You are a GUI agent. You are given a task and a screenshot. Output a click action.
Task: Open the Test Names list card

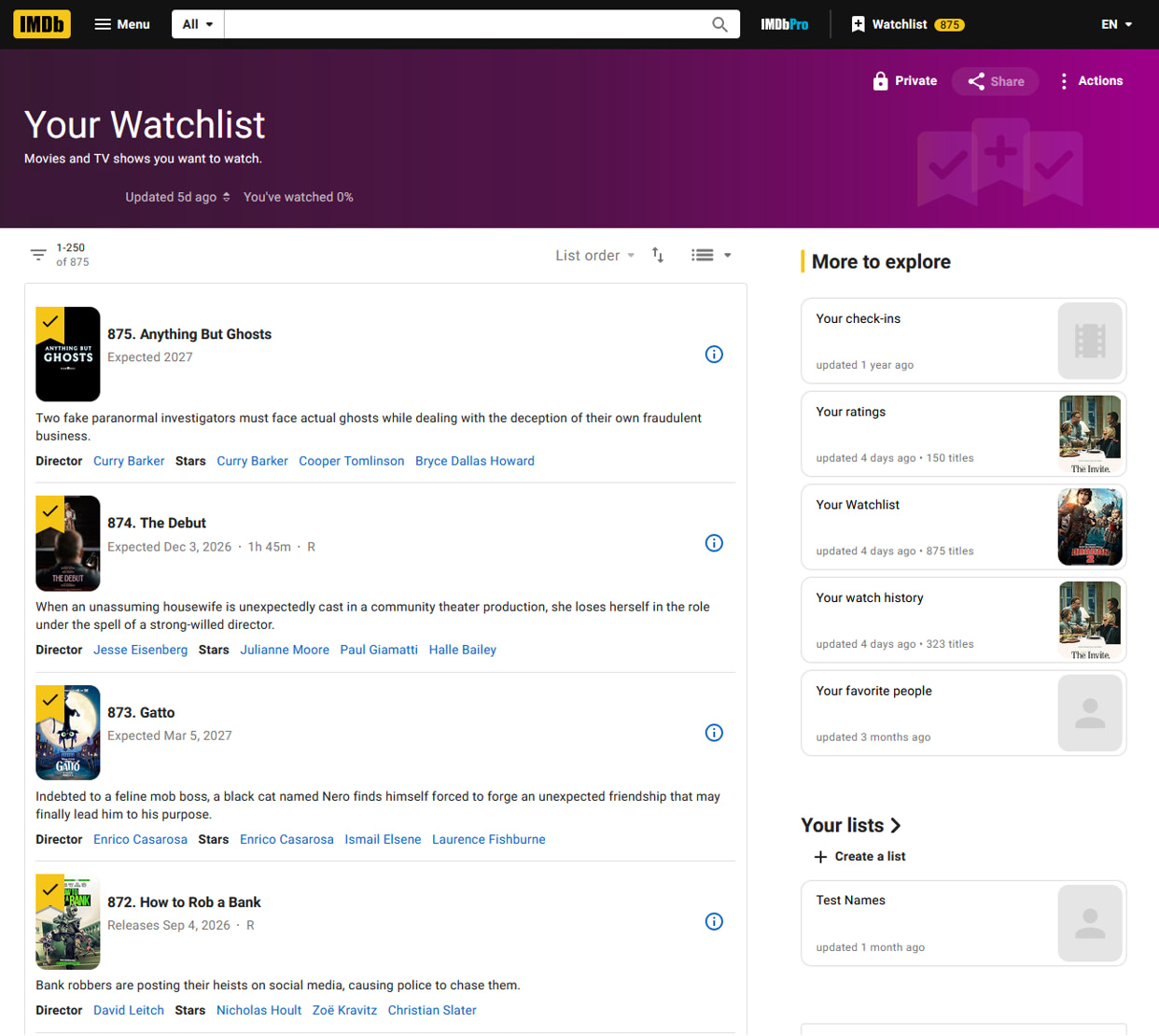[x=964, y=923]
